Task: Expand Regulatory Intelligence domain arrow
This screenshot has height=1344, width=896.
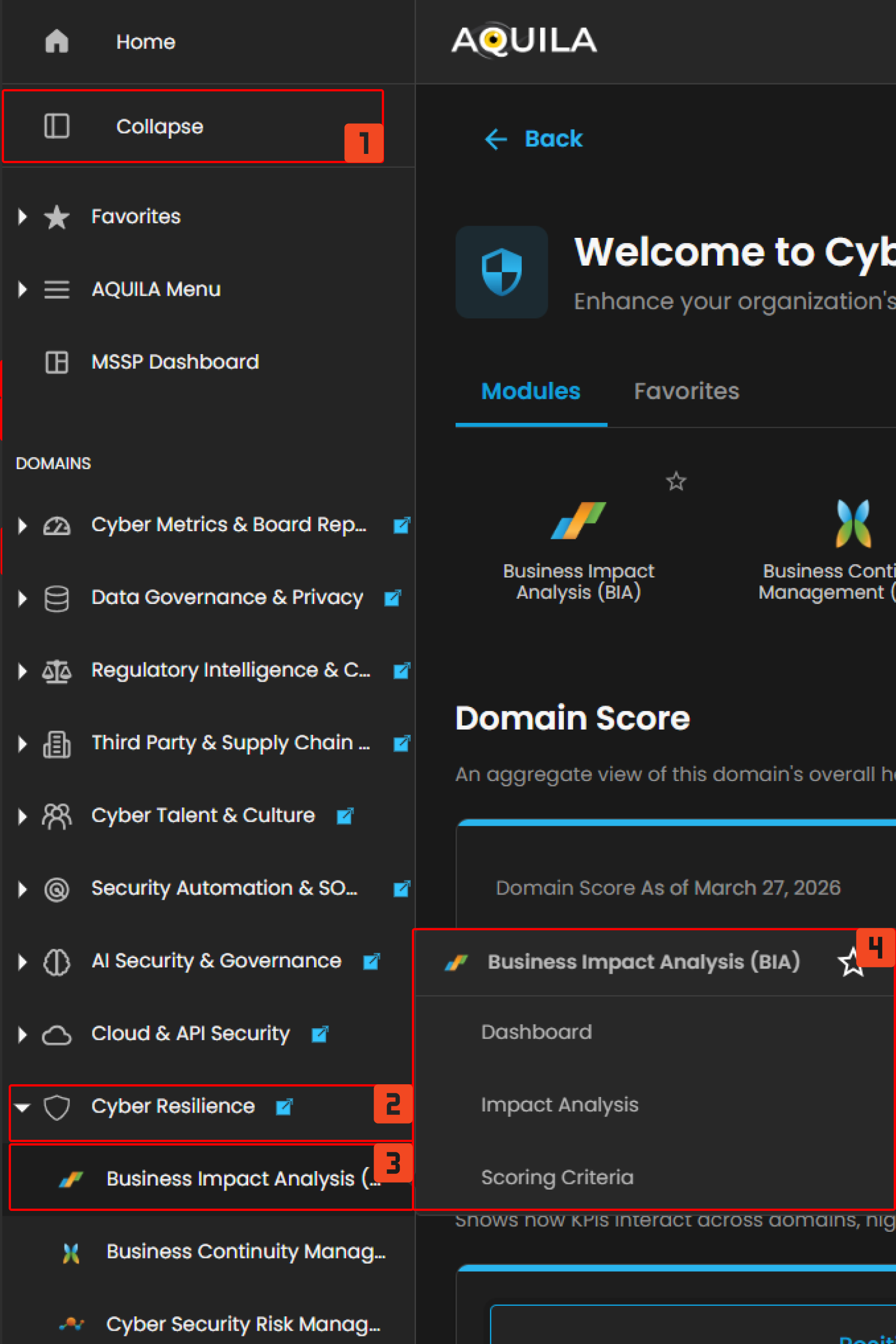Action: [x=23, y=671]
